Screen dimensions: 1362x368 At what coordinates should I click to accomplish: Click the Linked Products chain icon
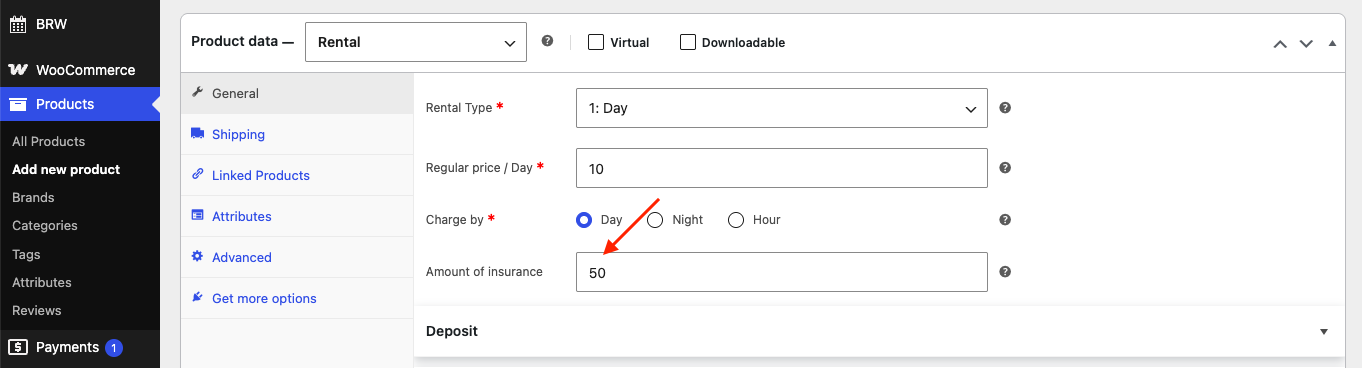(x=197, y=175)
